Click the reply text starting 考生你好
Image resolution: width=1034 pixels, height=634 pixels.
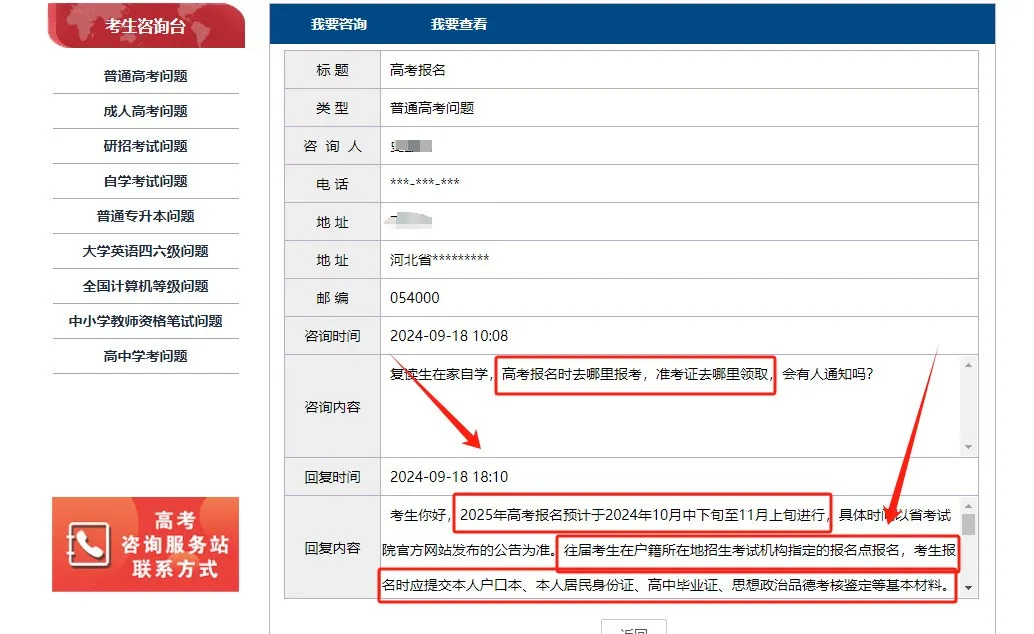[670, 550]
